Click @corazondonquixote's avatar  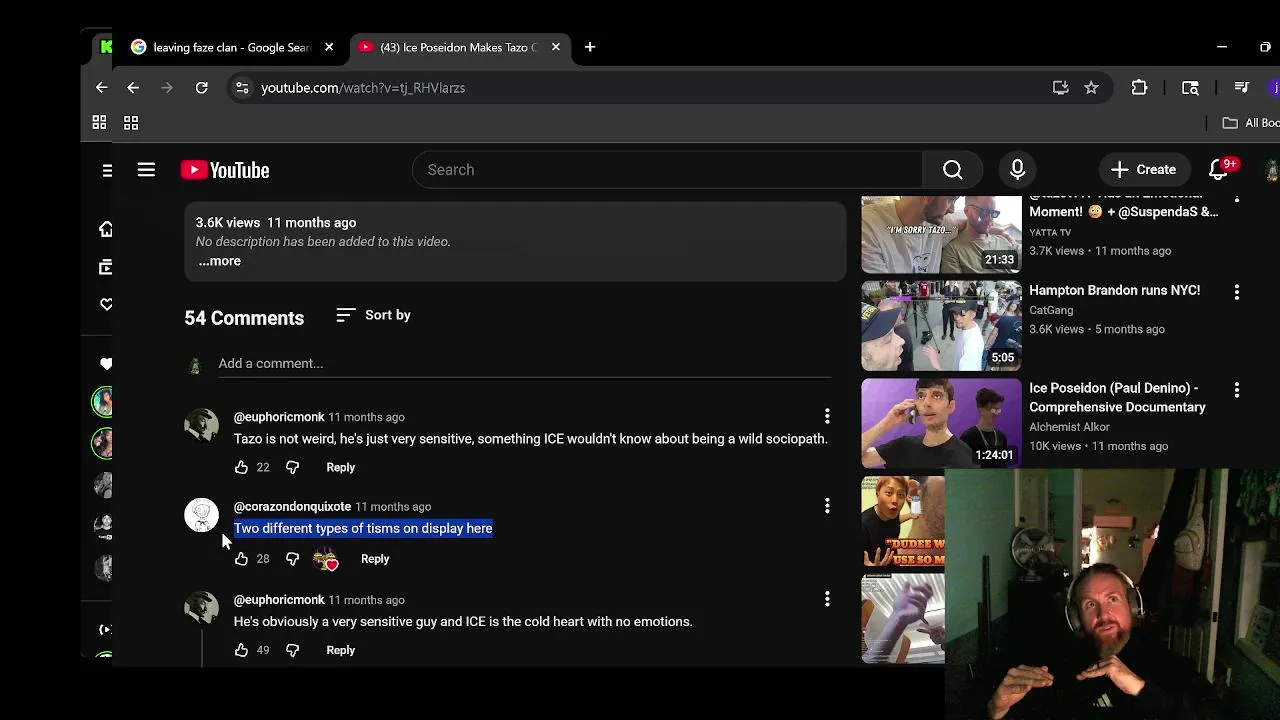point(201,515)
